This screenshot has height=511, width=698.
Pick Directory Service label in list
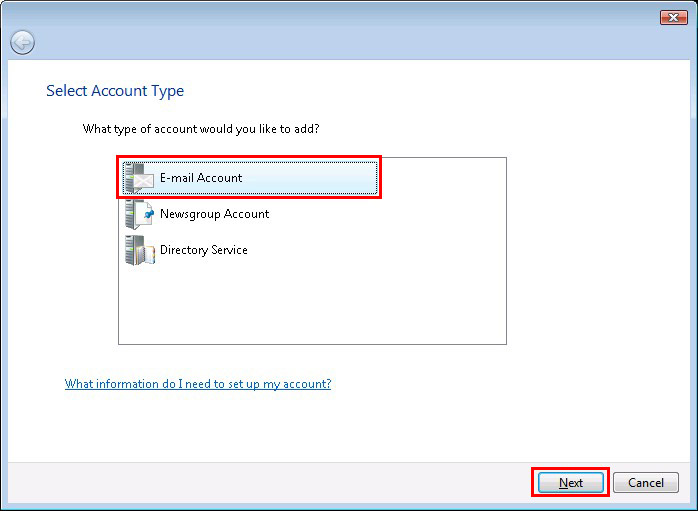pyautogui.click(x=203, y=250)
